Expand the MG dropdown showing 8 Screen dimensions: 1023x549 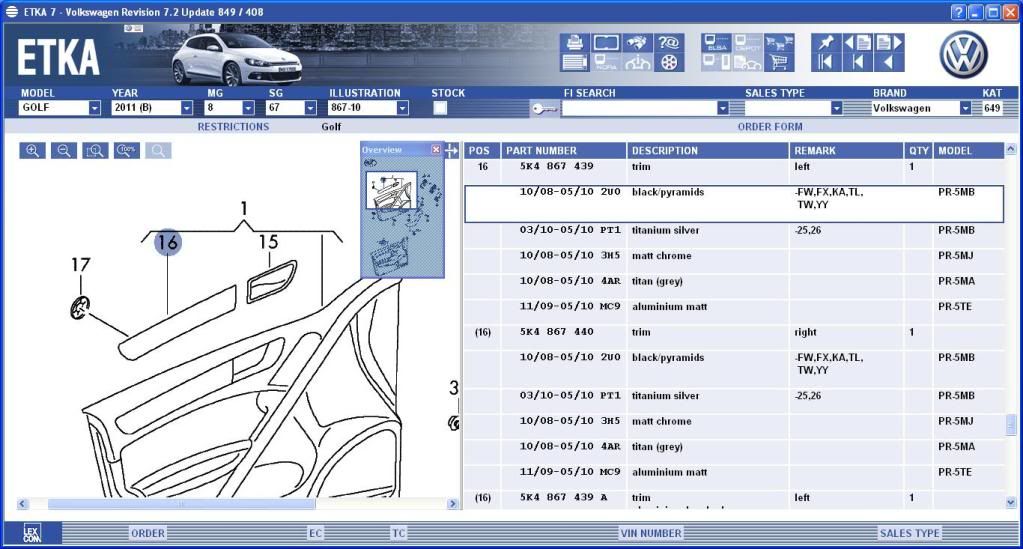[248, 108]
